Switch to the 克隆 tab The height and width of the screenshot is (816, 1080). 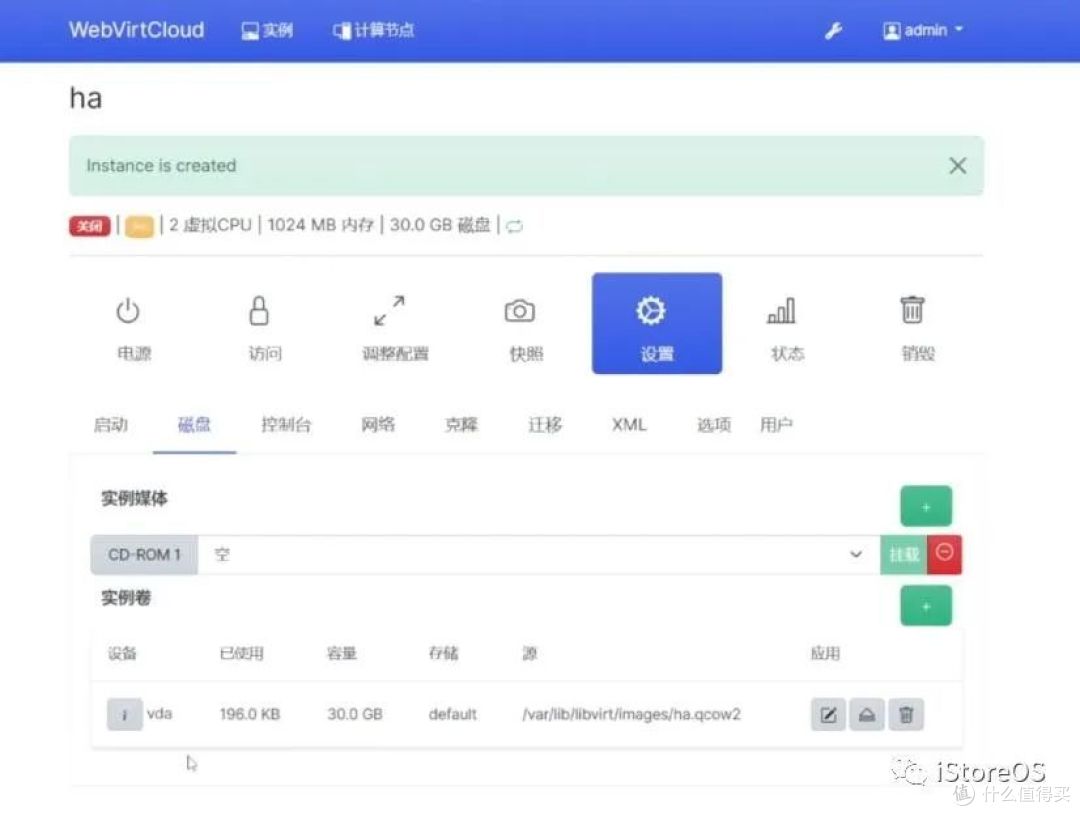coord(461,425)
